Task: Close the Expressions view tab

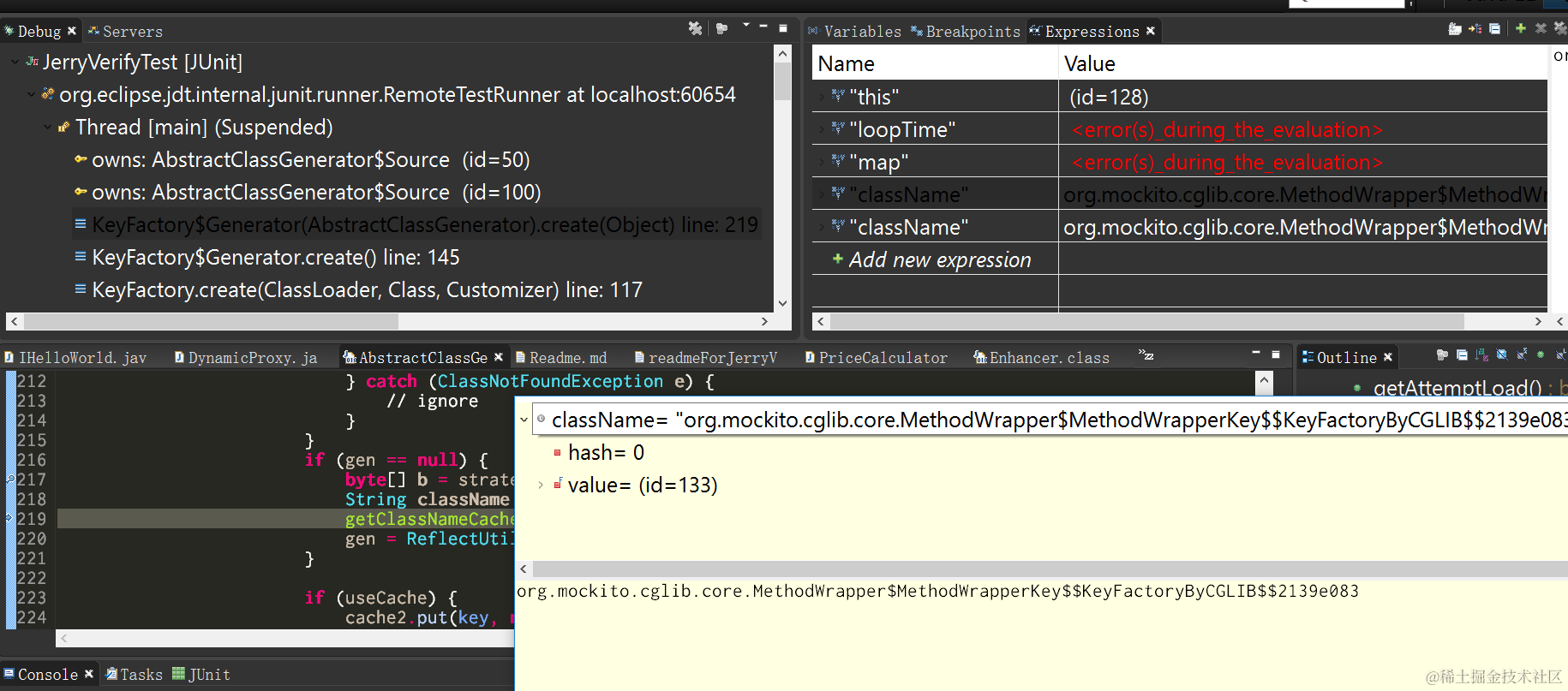Action: point(1151,31)
